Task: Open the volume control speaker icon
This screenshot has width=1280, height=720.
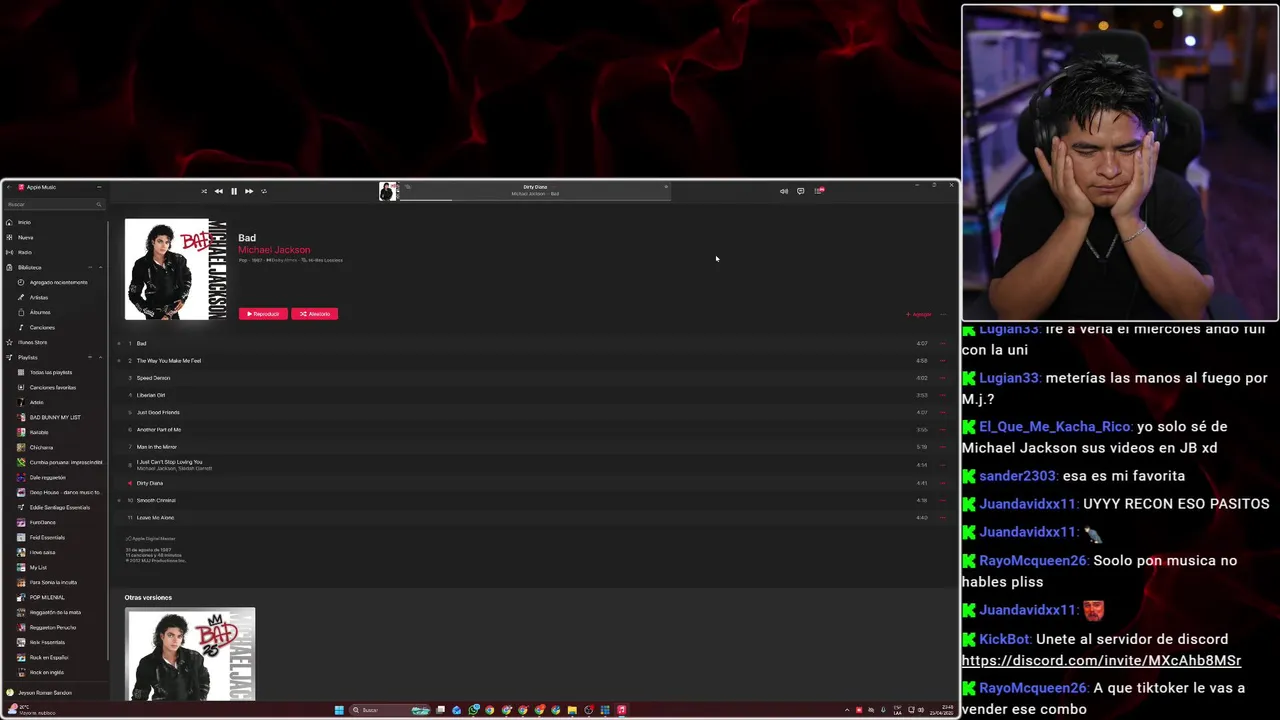Action: point(784,191)
